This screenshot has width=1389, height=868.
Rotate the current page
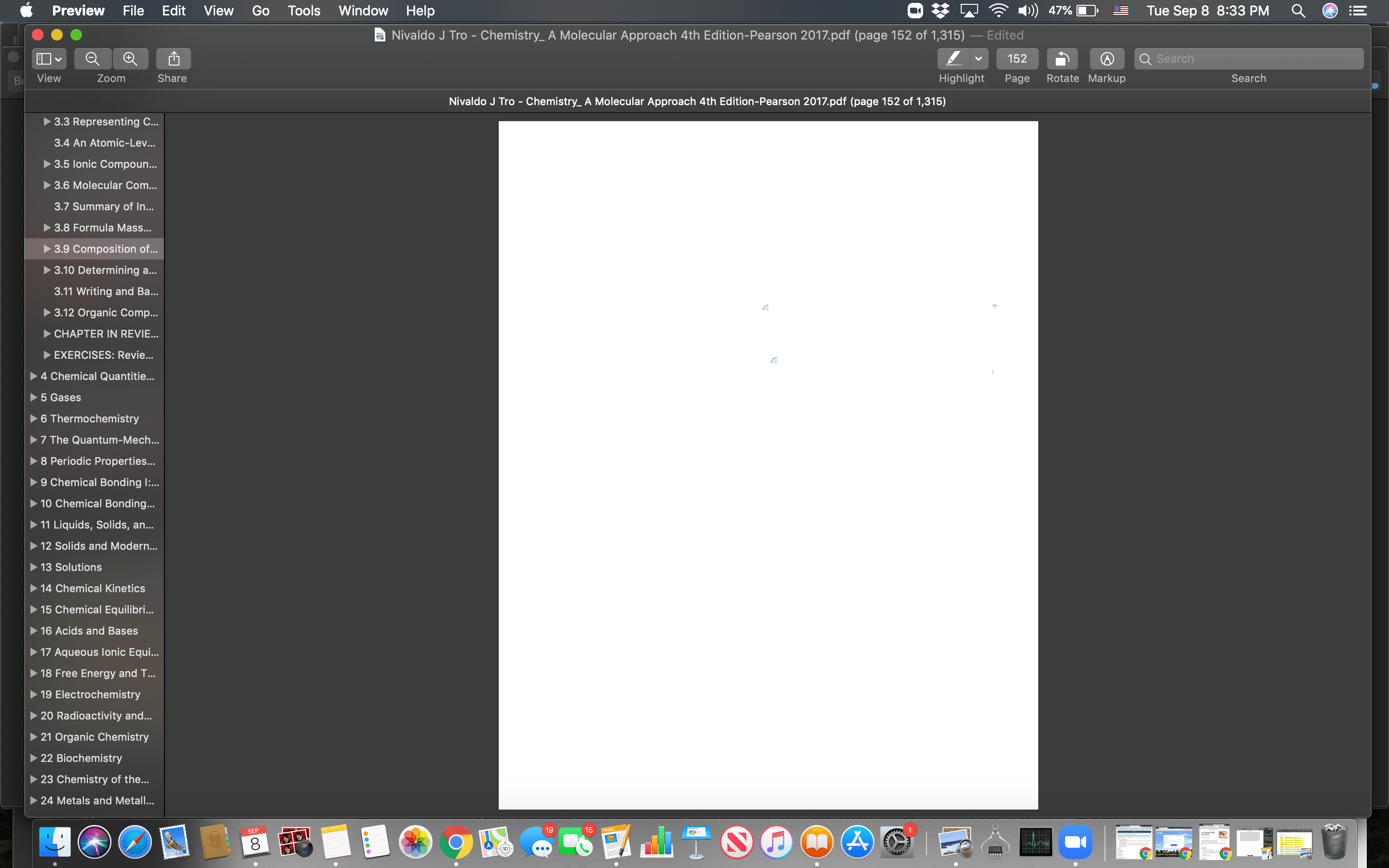click(x=1062, y=58)
